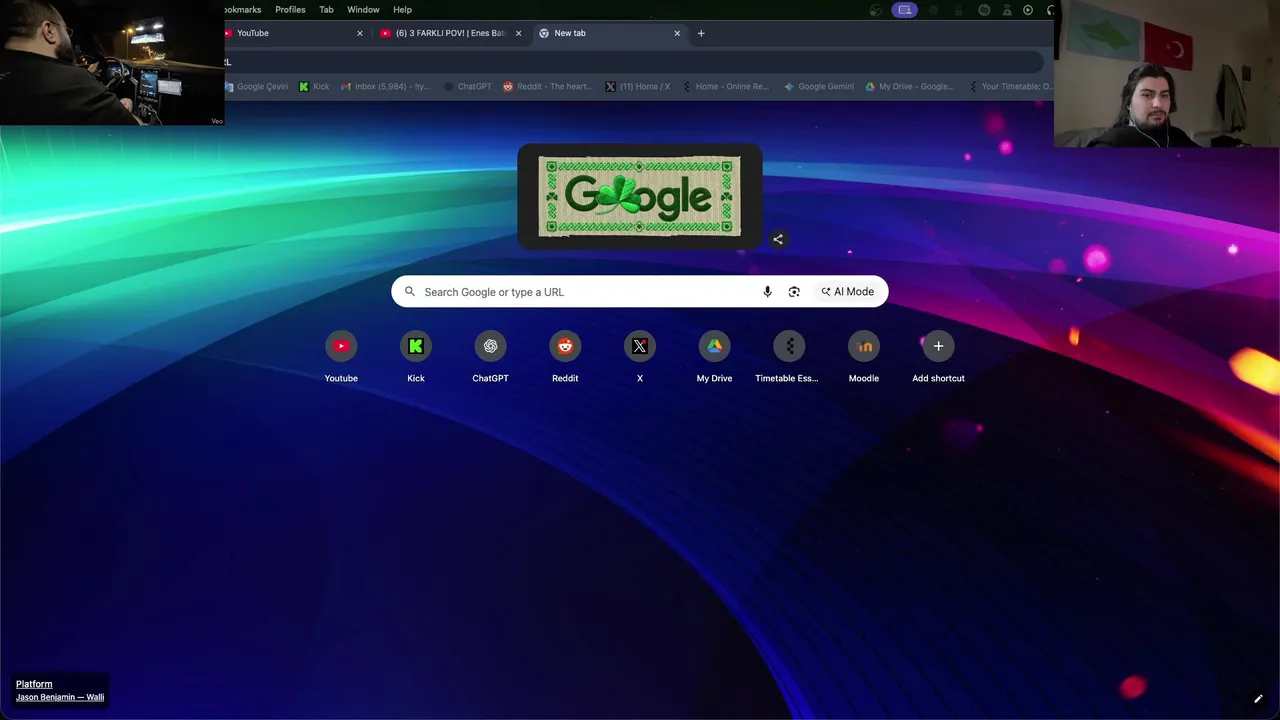The height and width of the screenshot is (720, 1280).
Task: Click the play-circle menu bar status icon
Action: (1028, 10)
